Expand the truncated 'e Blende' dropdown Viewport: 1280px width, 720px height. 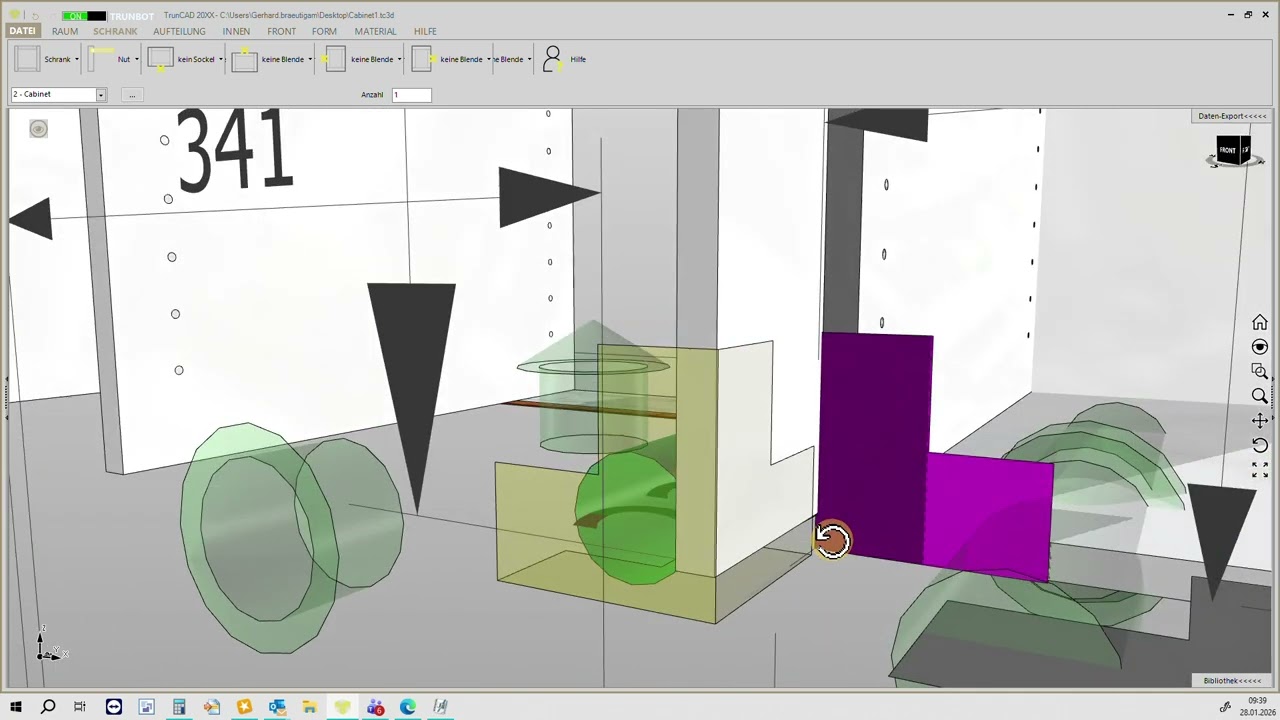pyautogui.click(x=529, y=59)
